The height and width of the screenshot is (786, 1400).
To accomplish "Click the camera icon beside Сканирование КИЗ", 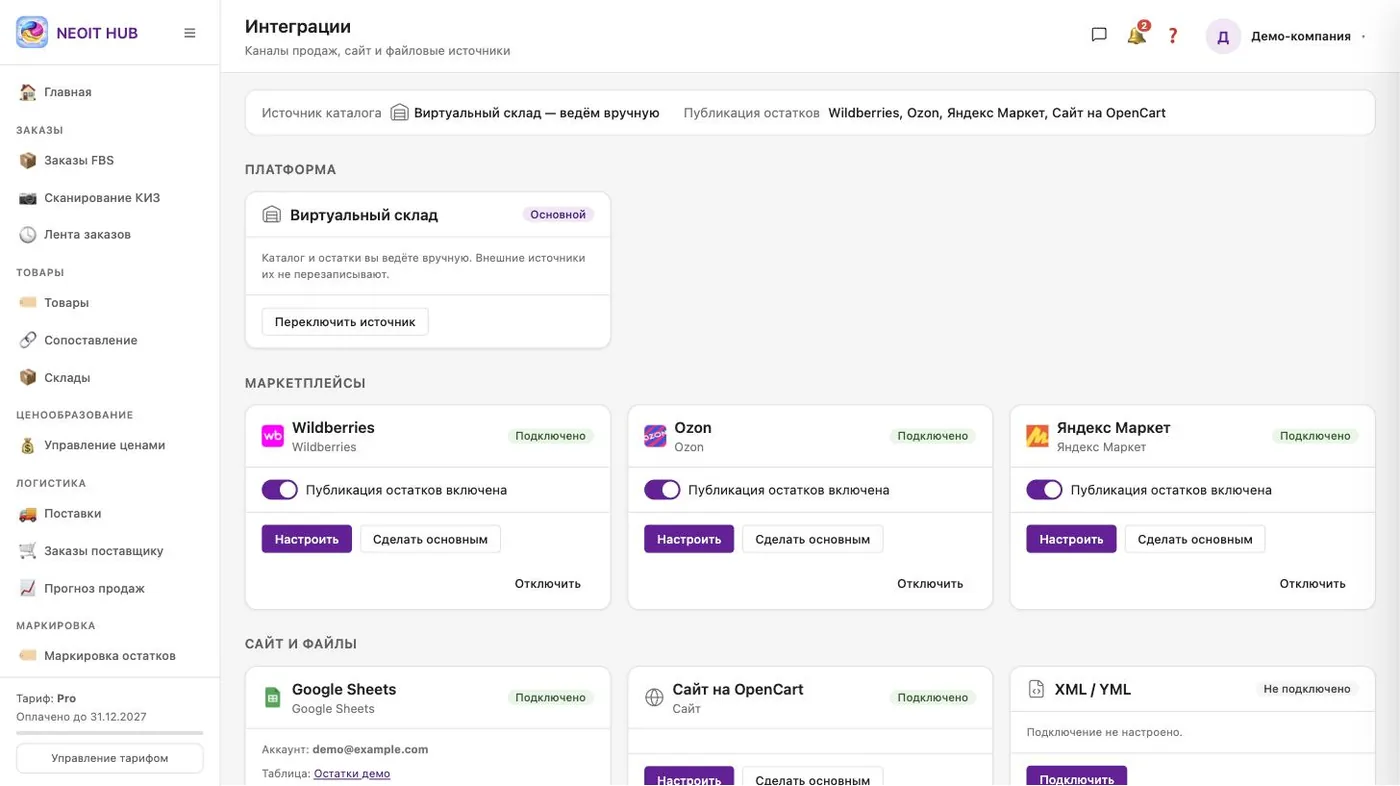I will (28, 198).
